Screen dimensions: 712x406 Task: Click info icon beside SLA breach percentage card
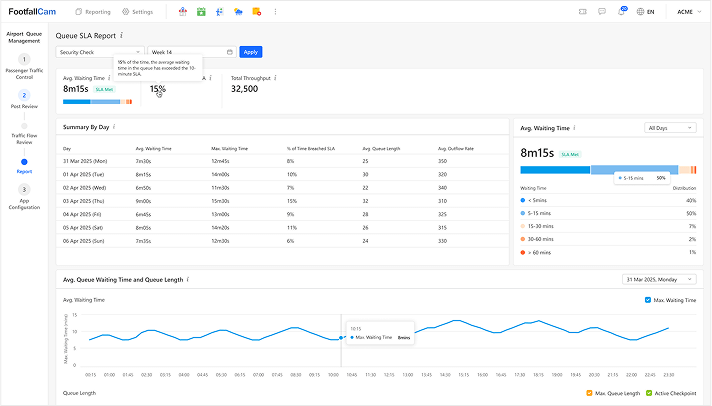coord(210,78)
